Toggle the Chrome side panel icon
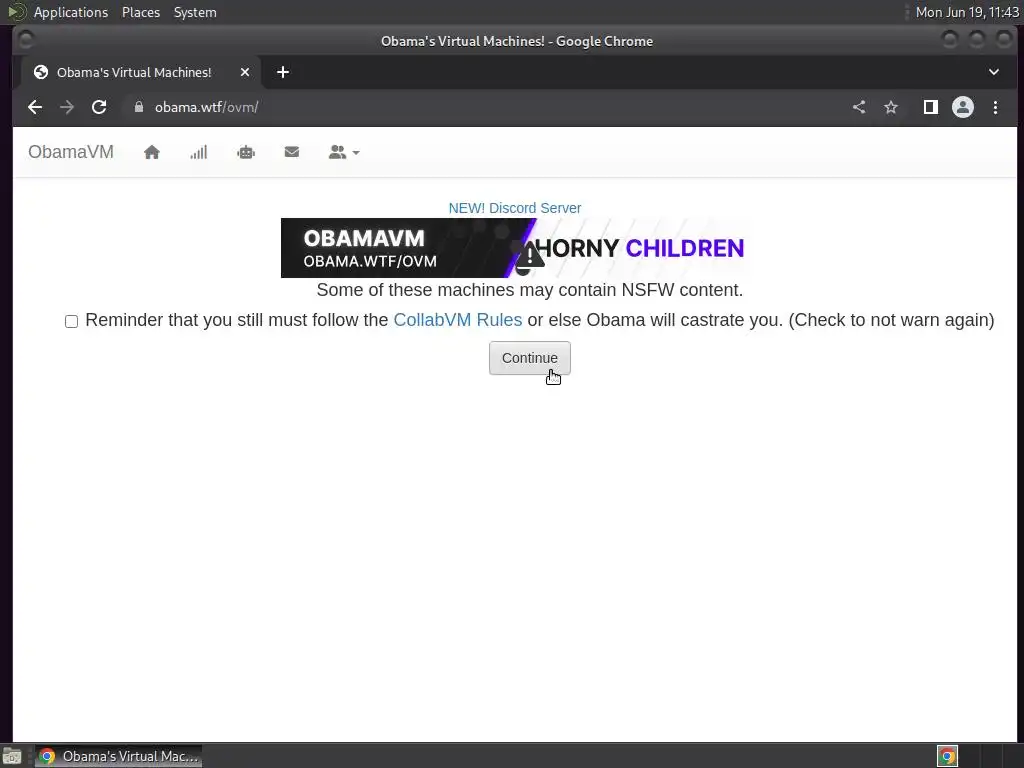The image size is (1024, 768). 931,107
